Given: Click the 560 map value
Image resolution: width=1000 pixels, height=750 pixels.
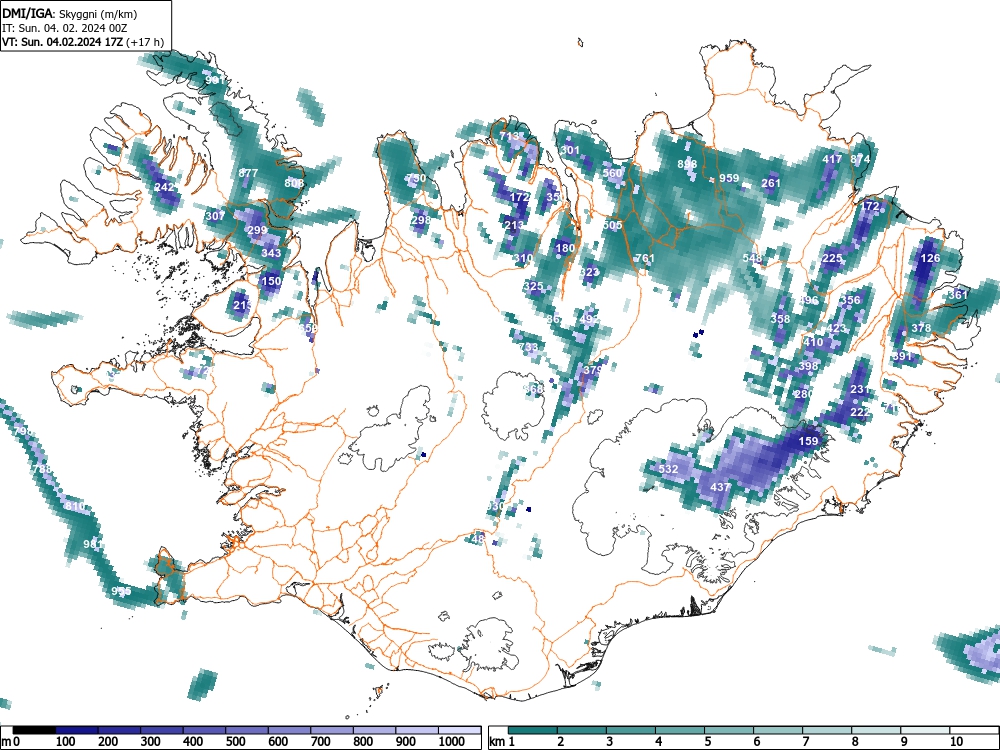Looking at the screenshot, I should click(612, 173).
